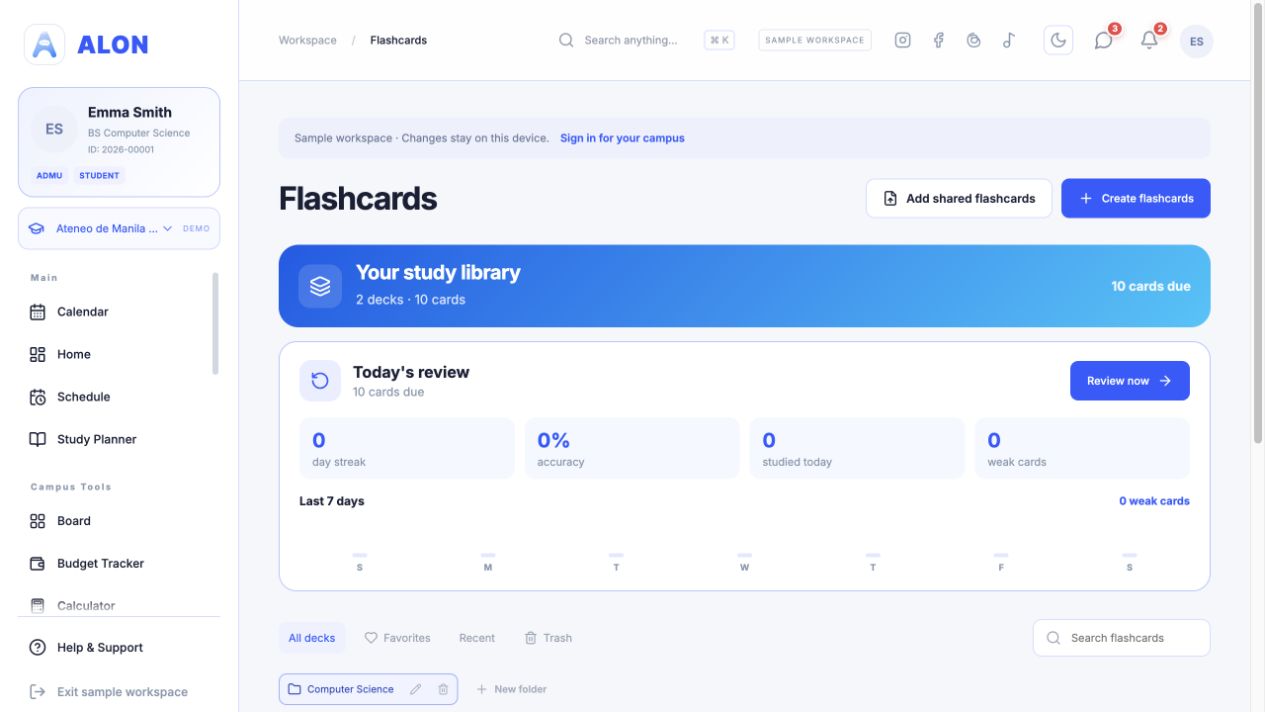
Task: Click the sidebar scrollbar
Action: click(215, 323)
